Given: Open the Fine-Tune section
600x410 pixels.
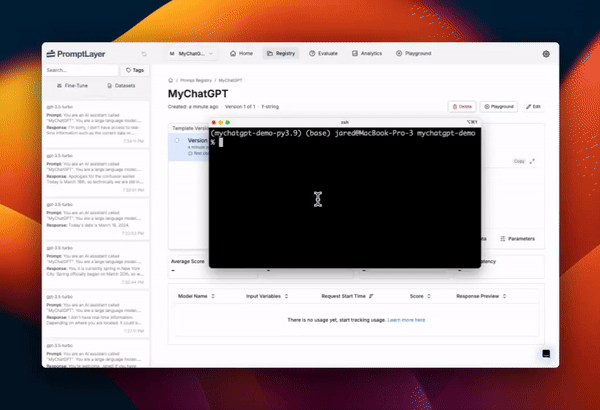Looking at the screenshot, I should pyautogui.click(x=72, y=85).
